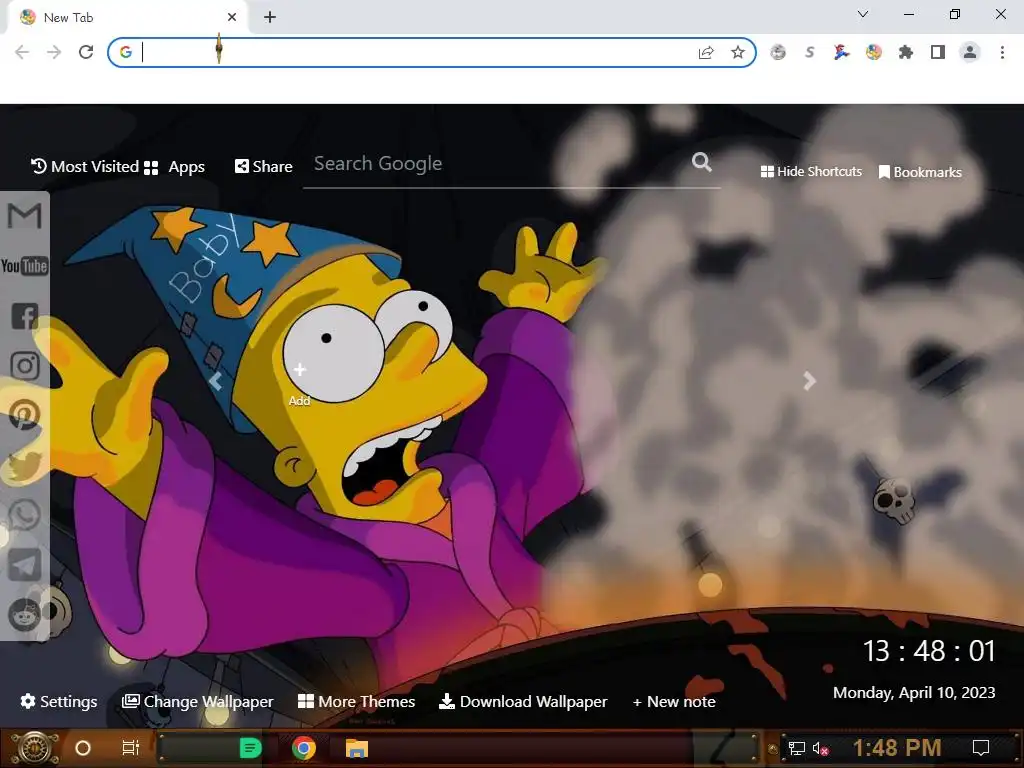Click Change Wallpaper
This screenshot has height=768, width=1024.
tap(198, 701)
